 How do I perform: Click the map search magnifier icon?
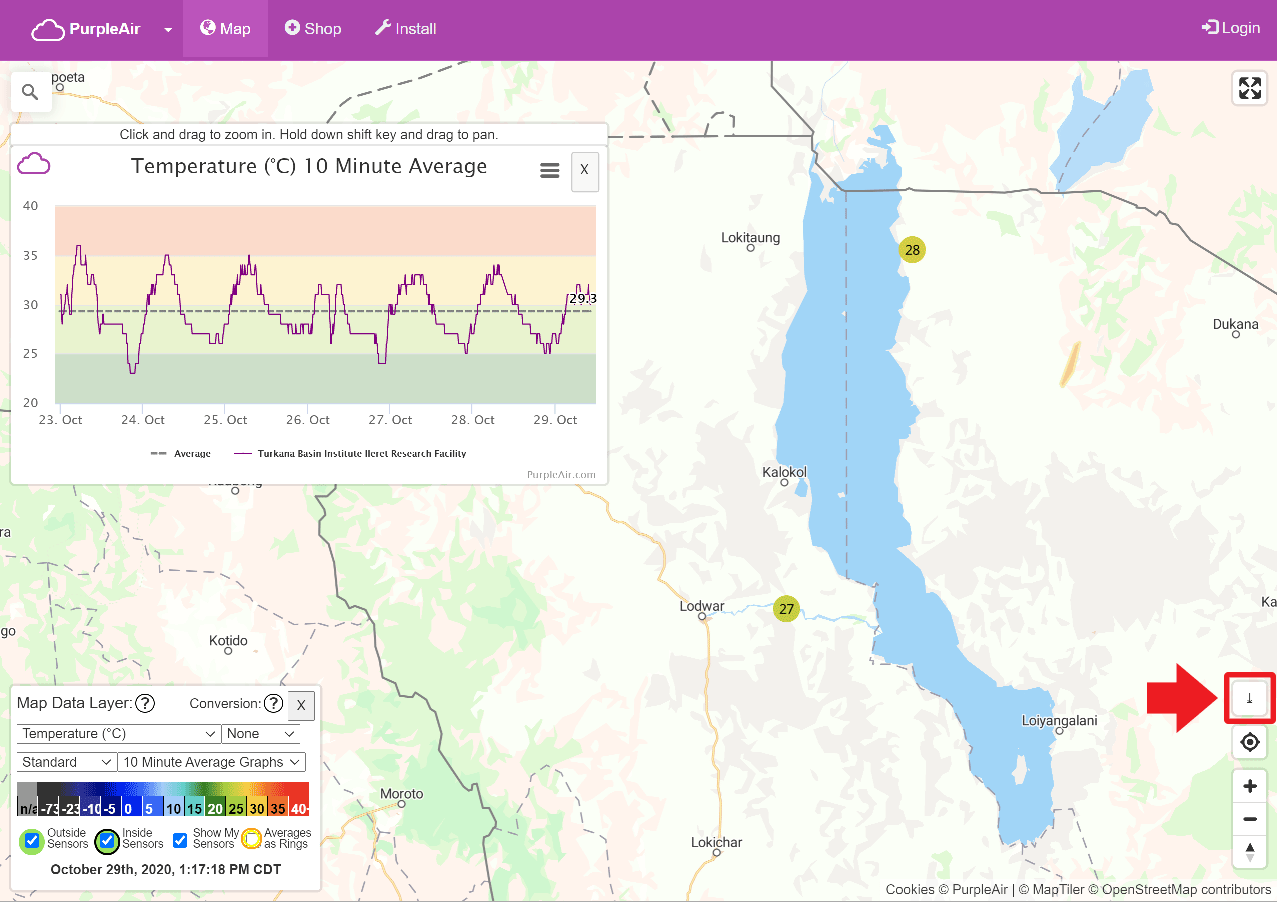pyautogui.click(x=30, y=92)
